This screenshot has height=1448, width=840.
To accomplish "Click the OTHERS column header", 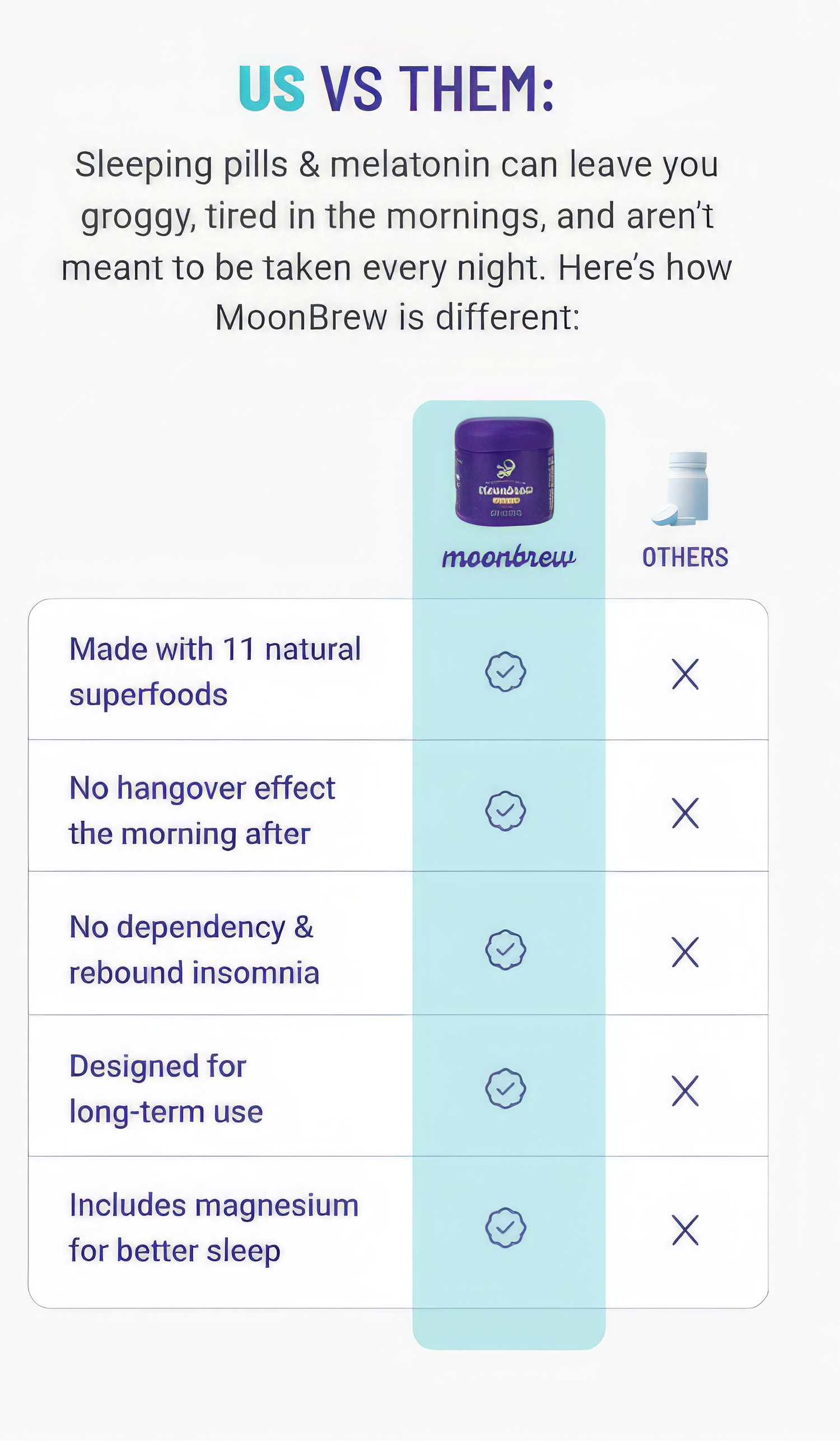I will (x=685, y=558).
